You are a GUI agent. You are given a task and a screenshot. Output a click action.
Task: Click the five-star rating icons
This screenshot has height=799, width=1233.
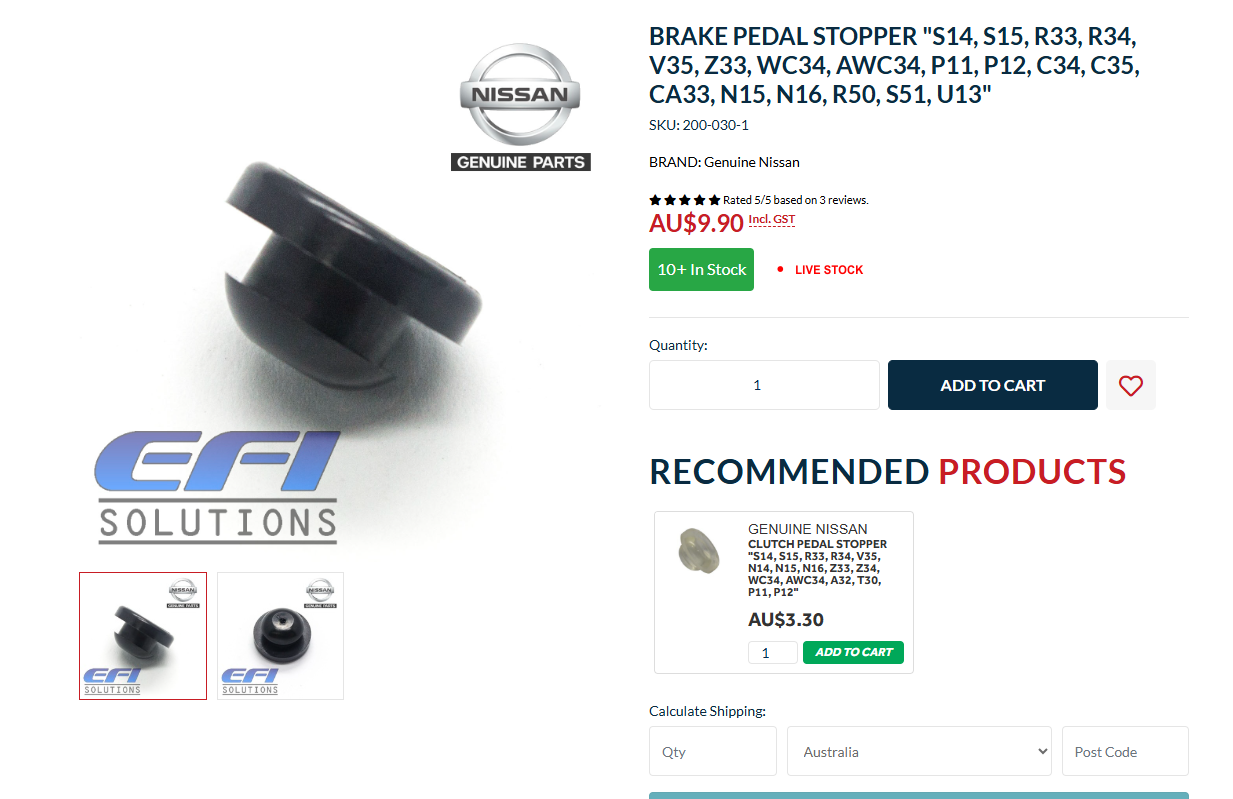685,200
